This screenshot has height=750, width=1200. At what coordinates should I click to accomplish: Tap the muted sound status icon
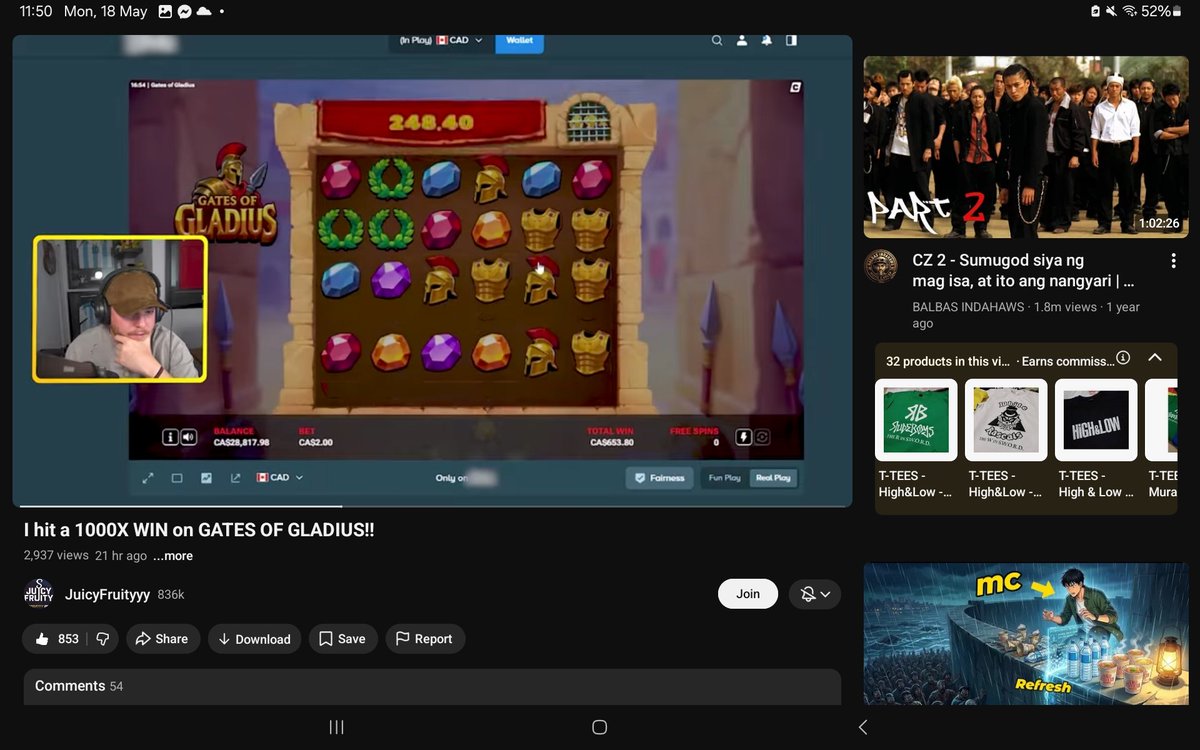1112,11
